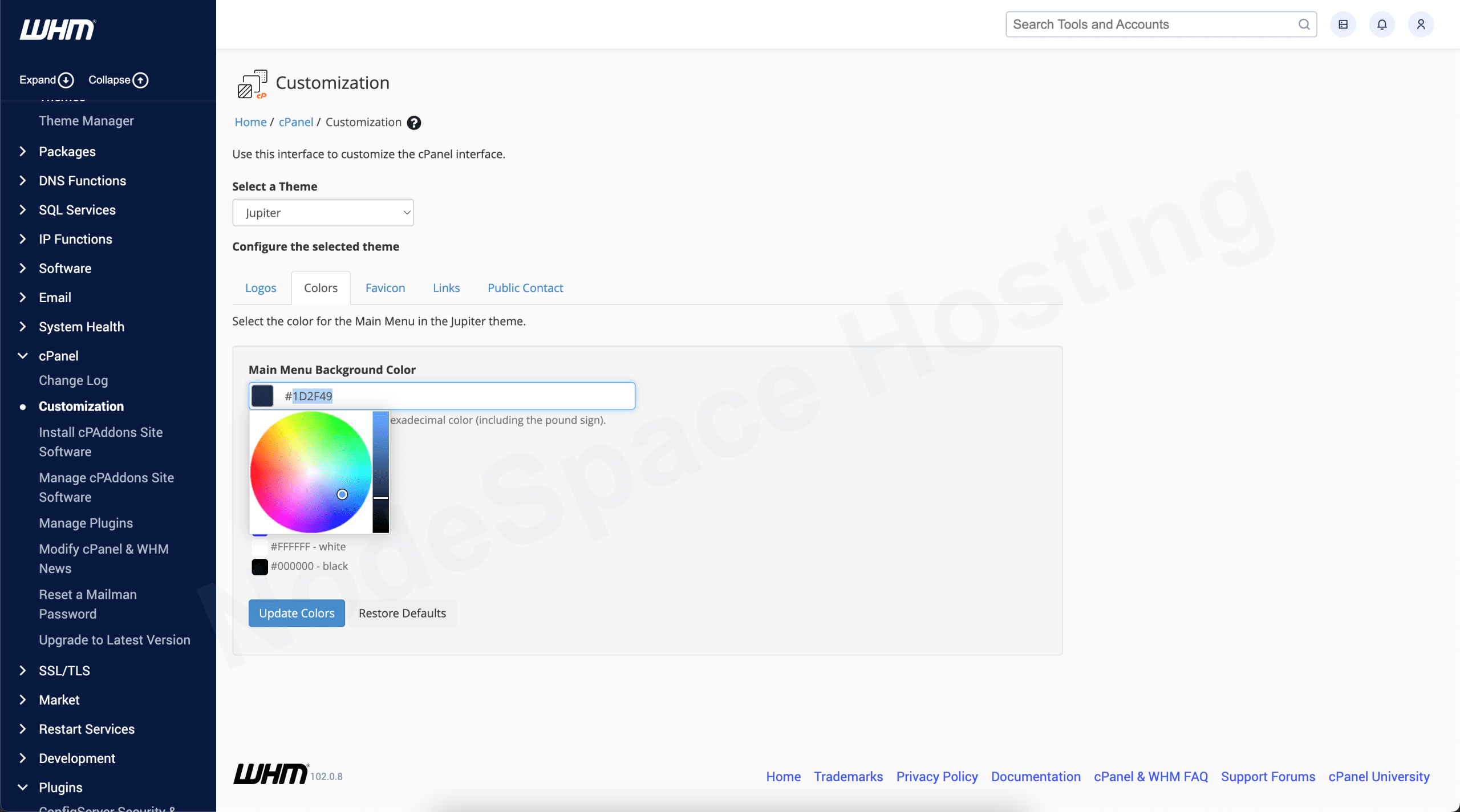The image size is (1460, 812).
Task: Collapse the Plugins section
Action: [23, 787]
